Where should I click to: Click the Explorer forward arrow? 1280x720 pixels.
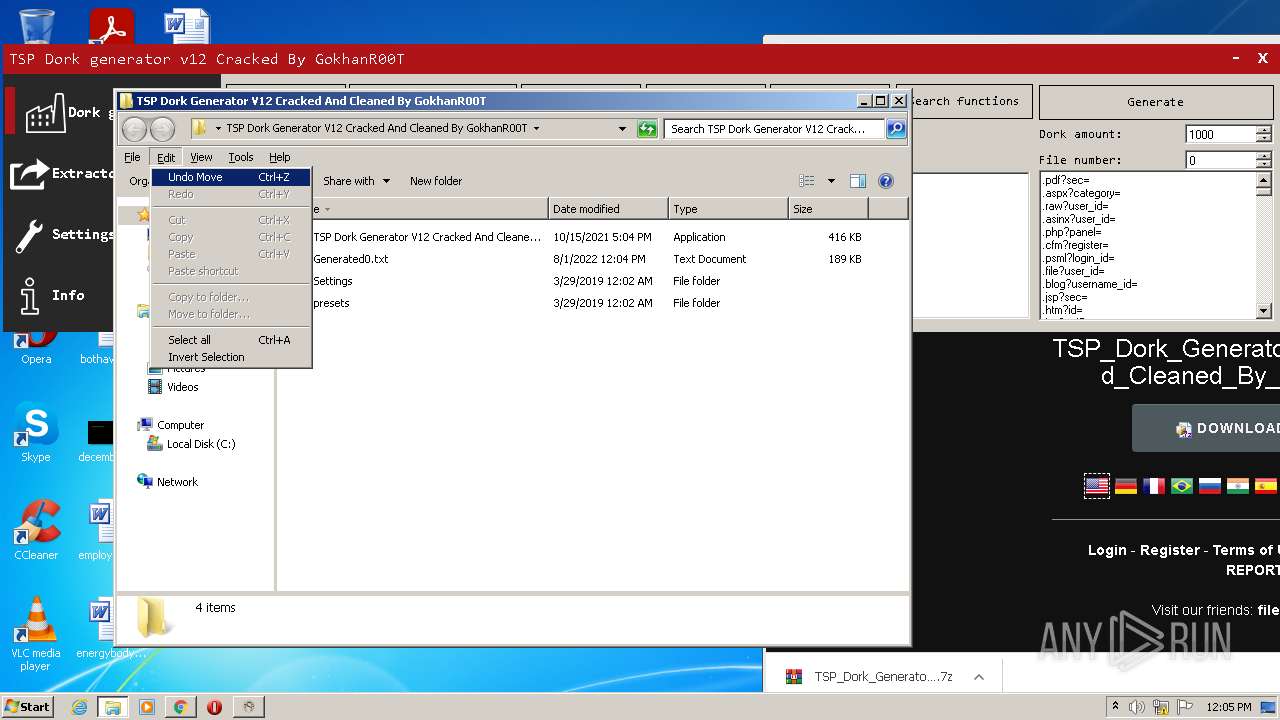point(162,129)
